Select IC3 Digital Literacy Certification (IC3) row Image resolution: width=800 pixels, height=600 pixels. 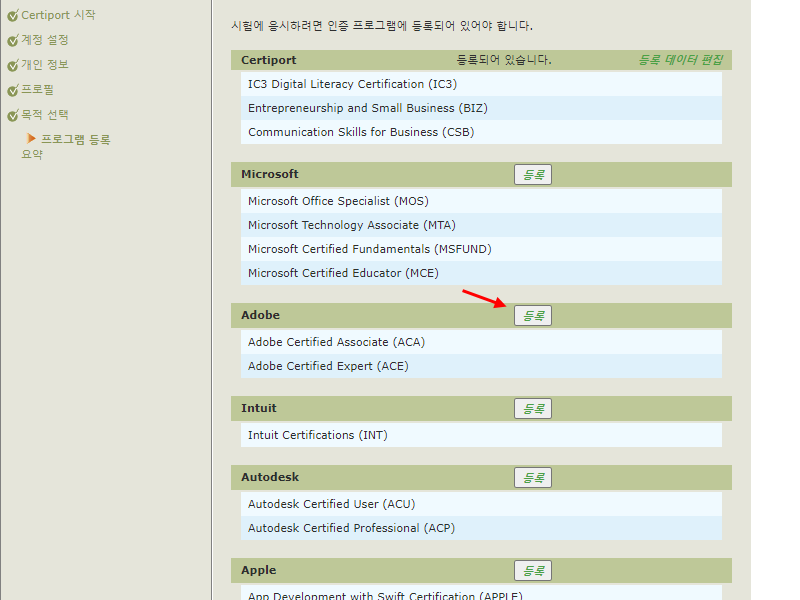pyautogui.click(x=481, y=84)
